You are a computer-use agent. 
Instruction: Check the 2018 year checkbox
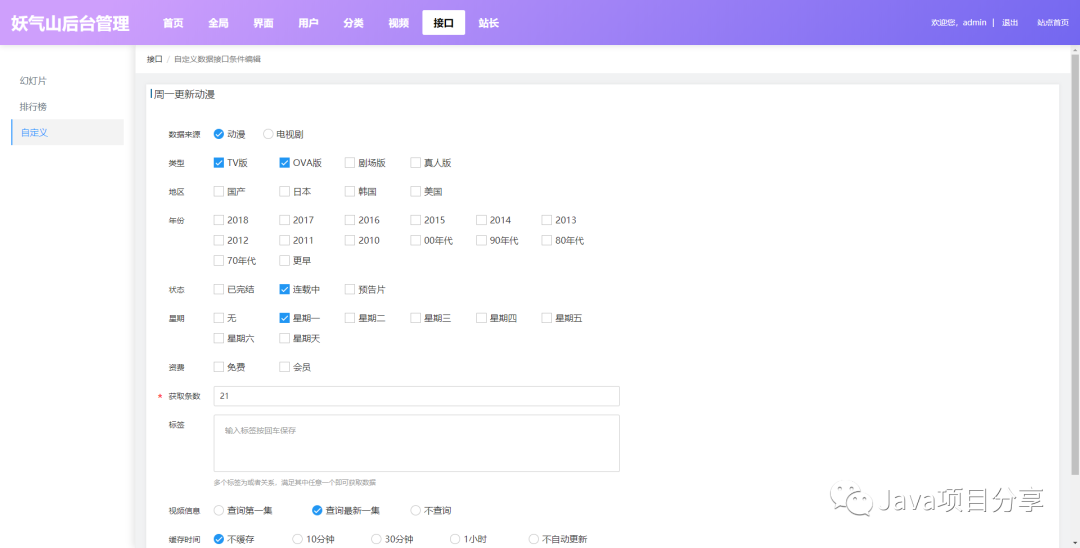click(x=219, y=220)
